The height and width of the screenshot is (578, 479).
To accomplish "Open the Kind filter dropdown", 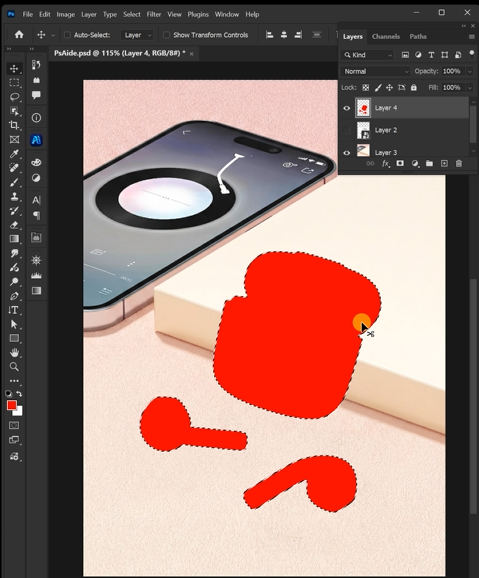I will [367, 55].
